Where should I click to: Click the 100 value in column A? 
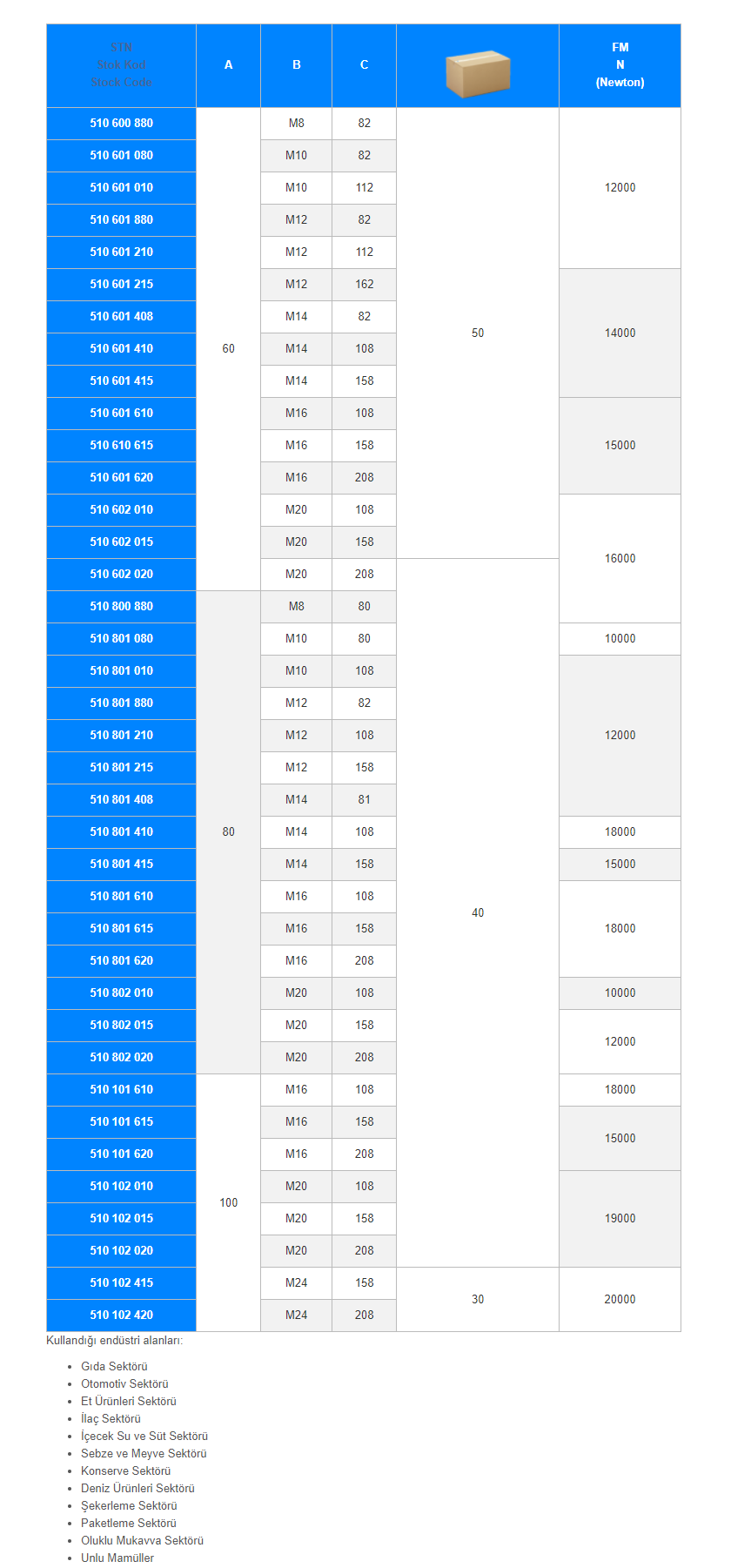click(228, 1203)
